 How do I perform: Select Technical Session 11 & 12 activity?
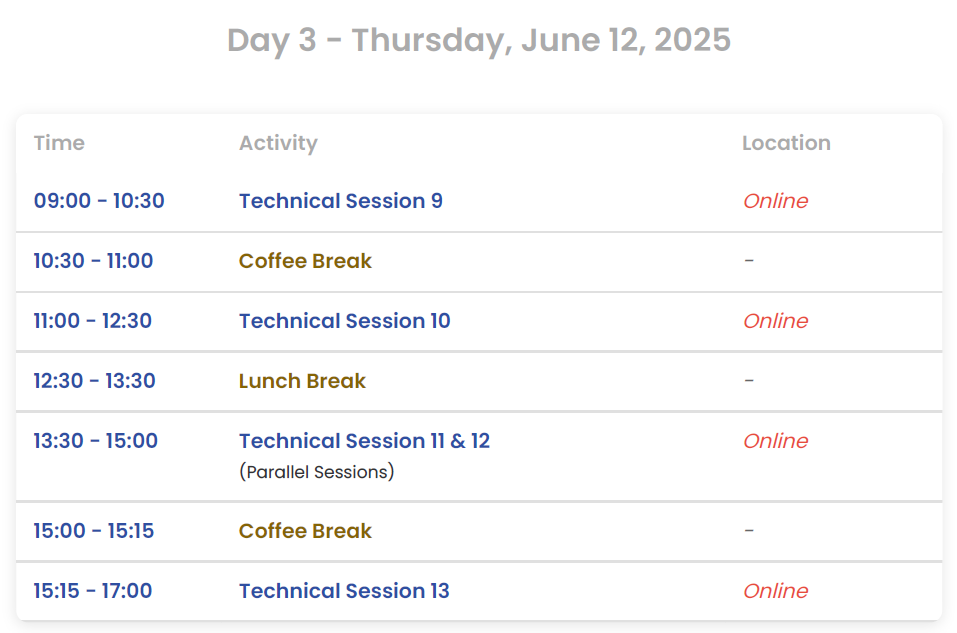click(364, 441)
